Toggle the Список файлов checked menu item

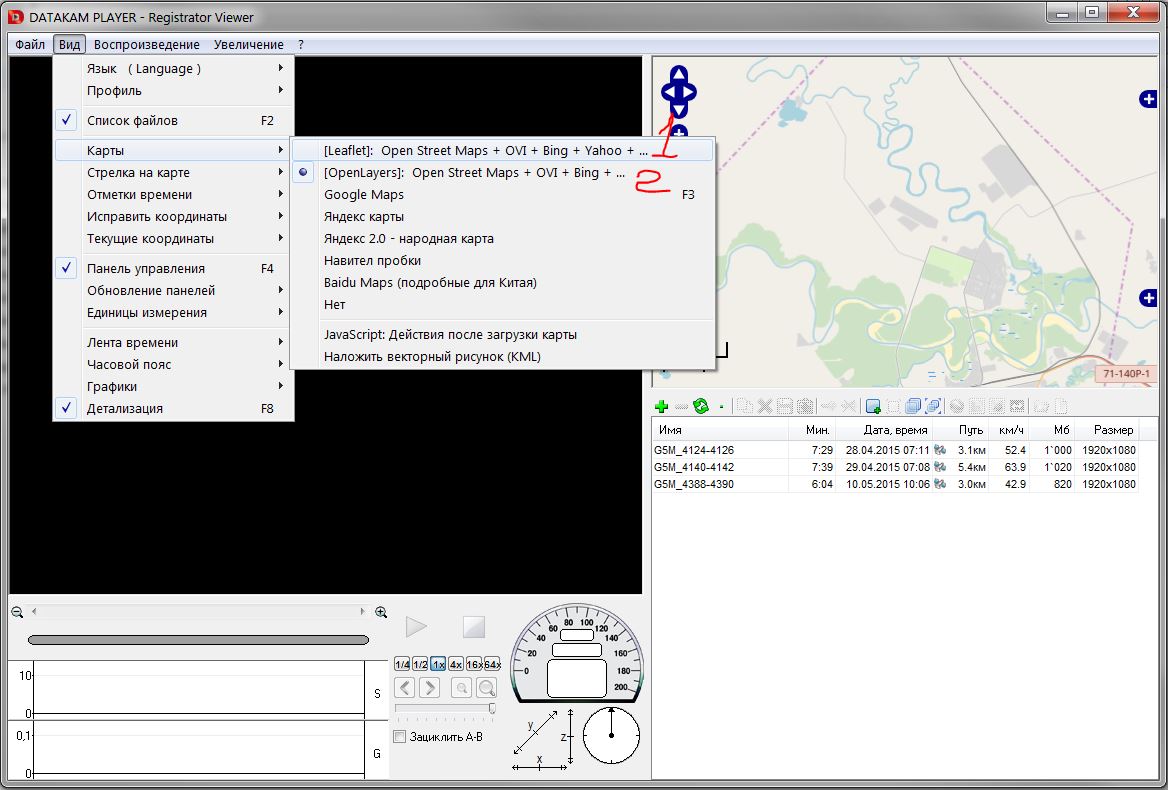(x=132, y=120)
